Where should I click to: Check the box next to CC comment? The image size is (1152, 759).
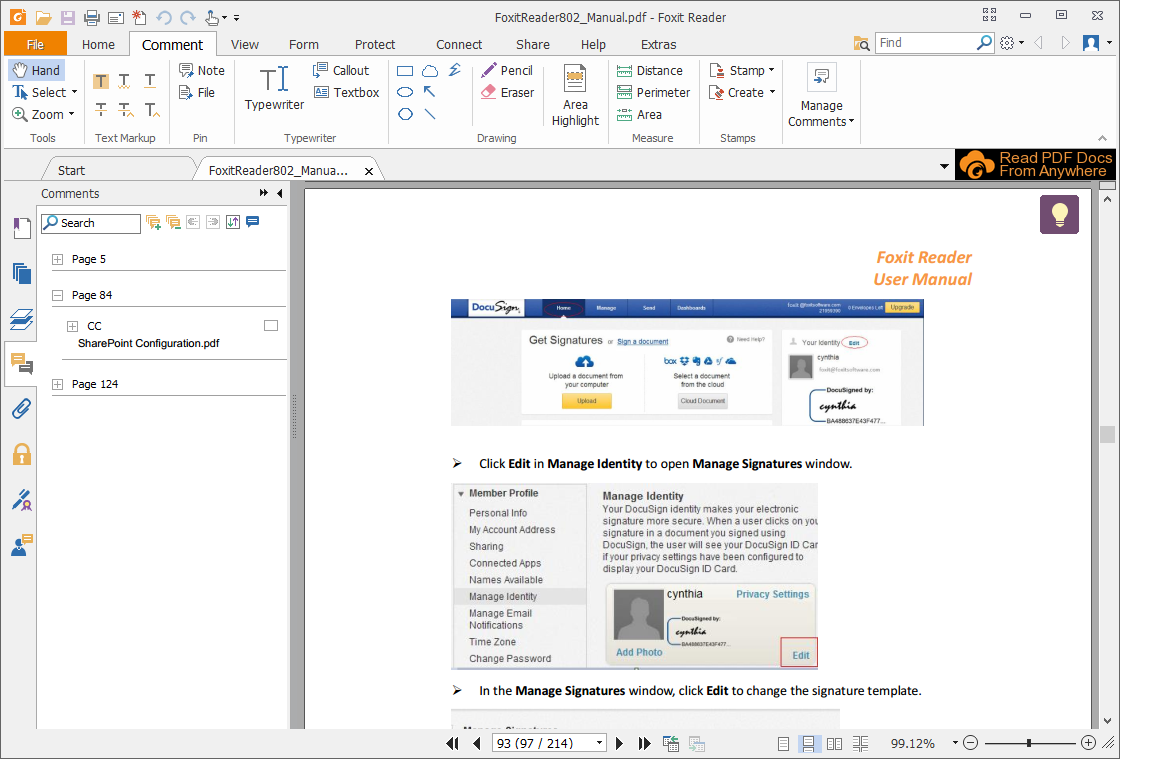[271, 326]
